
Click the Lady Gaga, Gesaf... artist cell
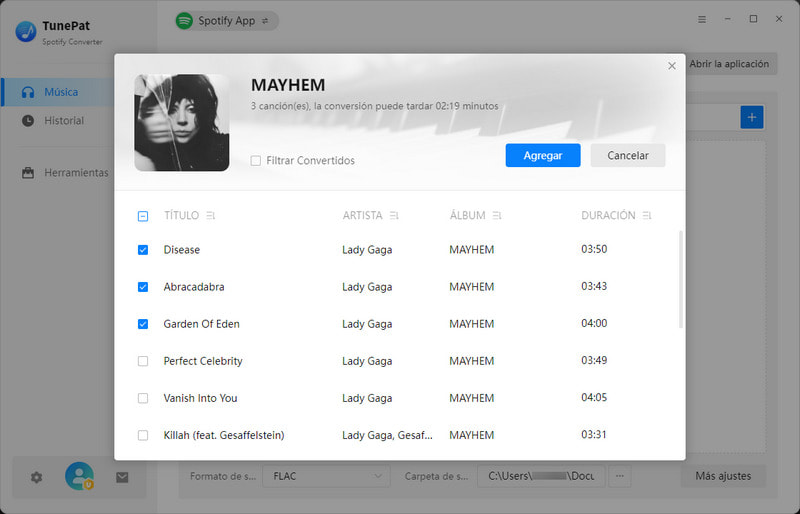tap(387, 435)
